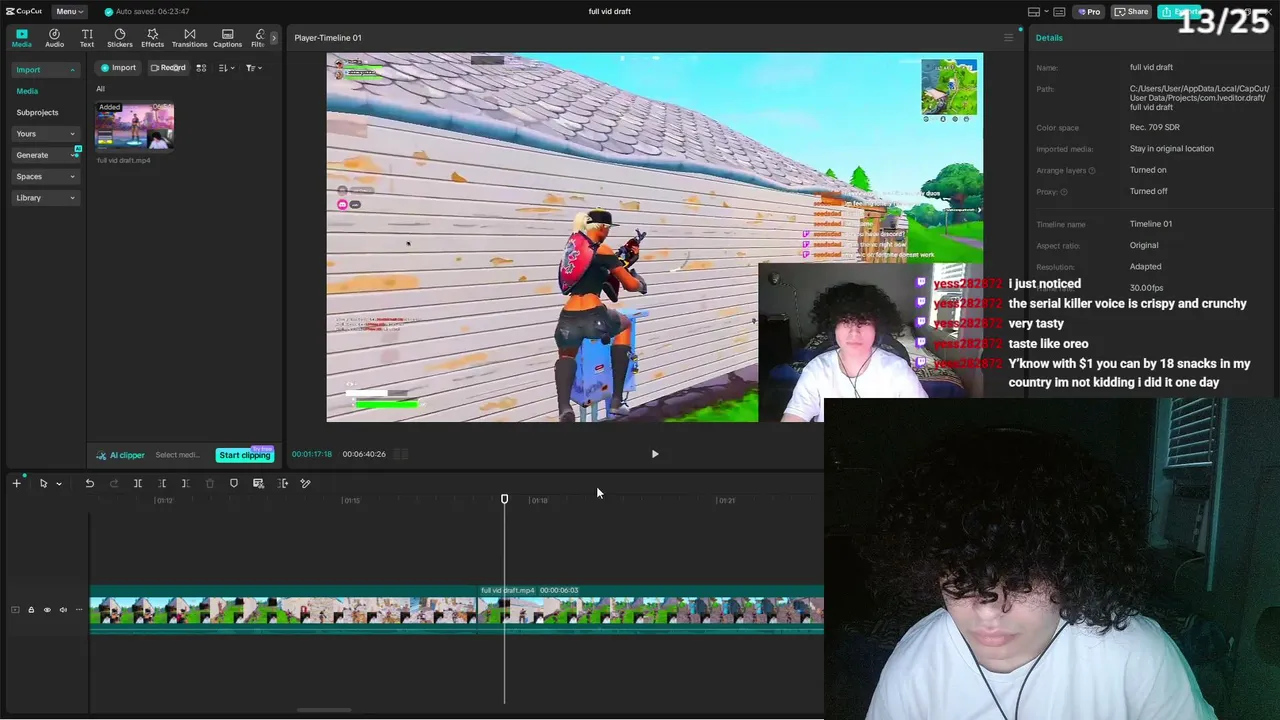
Task: Undo the last edit
Action: click(x=89, y=483)
